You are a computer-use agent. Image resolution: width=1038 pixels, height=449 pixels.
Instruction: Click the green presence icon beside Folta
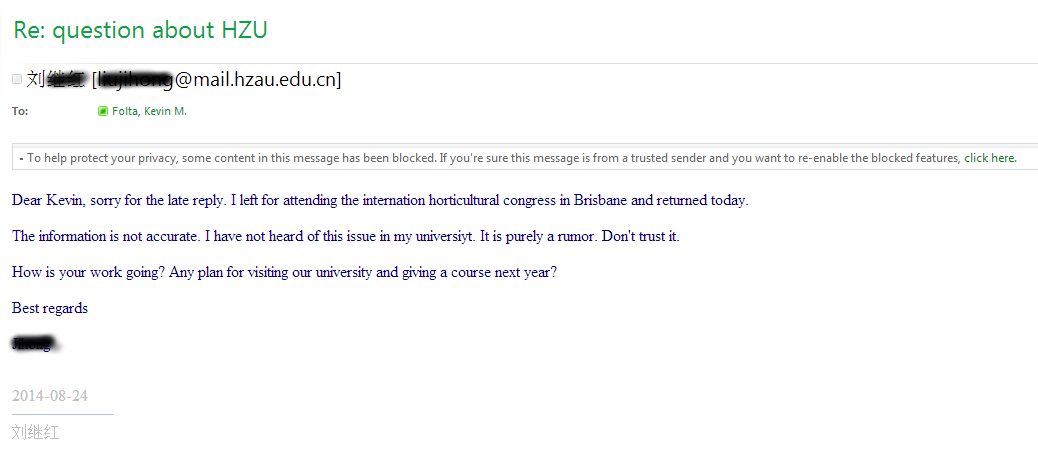click(x=103, y=111)
